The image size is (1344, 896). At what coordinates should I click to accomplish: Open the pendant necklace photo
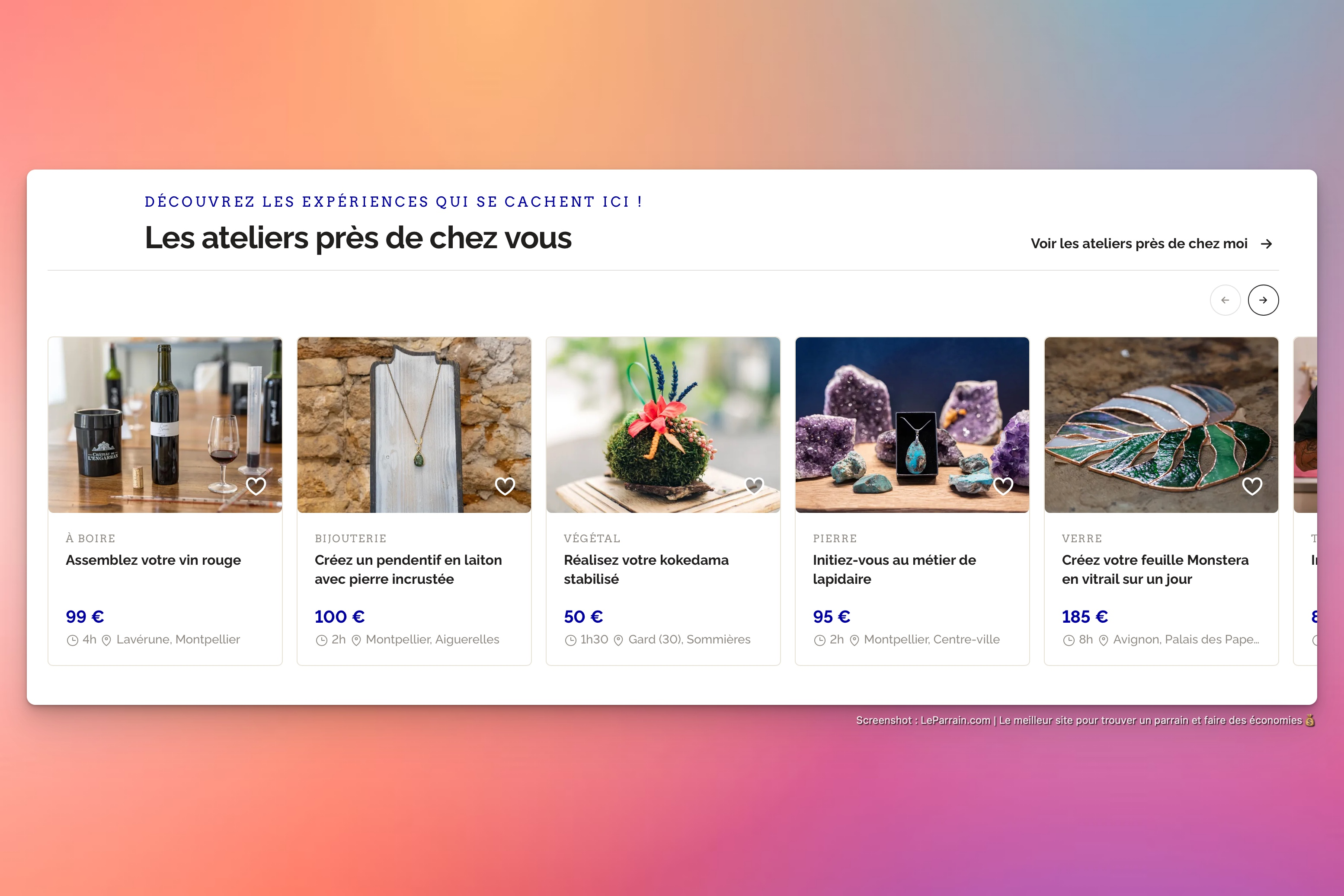pyautogui.click(x=414, y=425)
